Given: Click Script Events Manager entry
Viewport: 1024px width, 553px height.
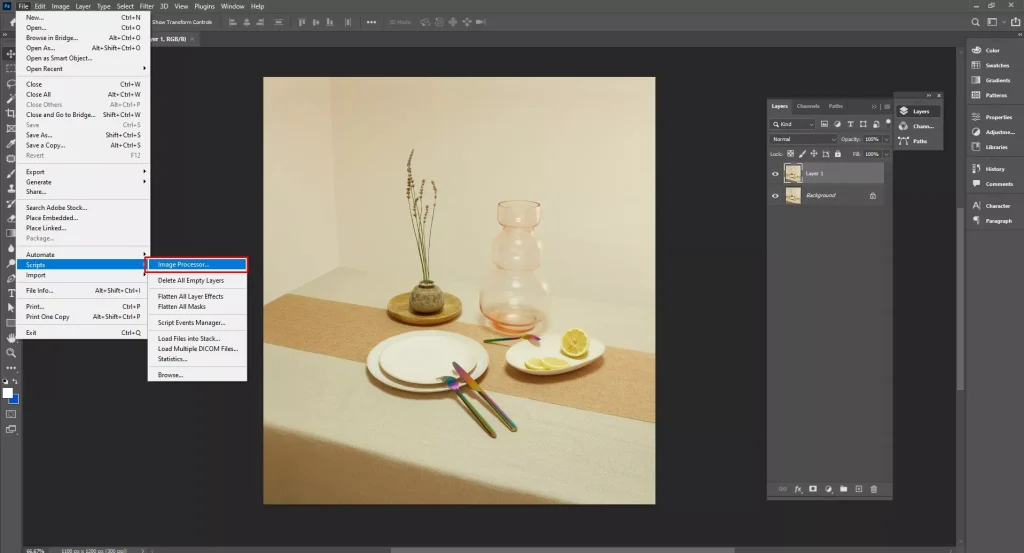Looking at the screenshot, I should coord(197,323).
